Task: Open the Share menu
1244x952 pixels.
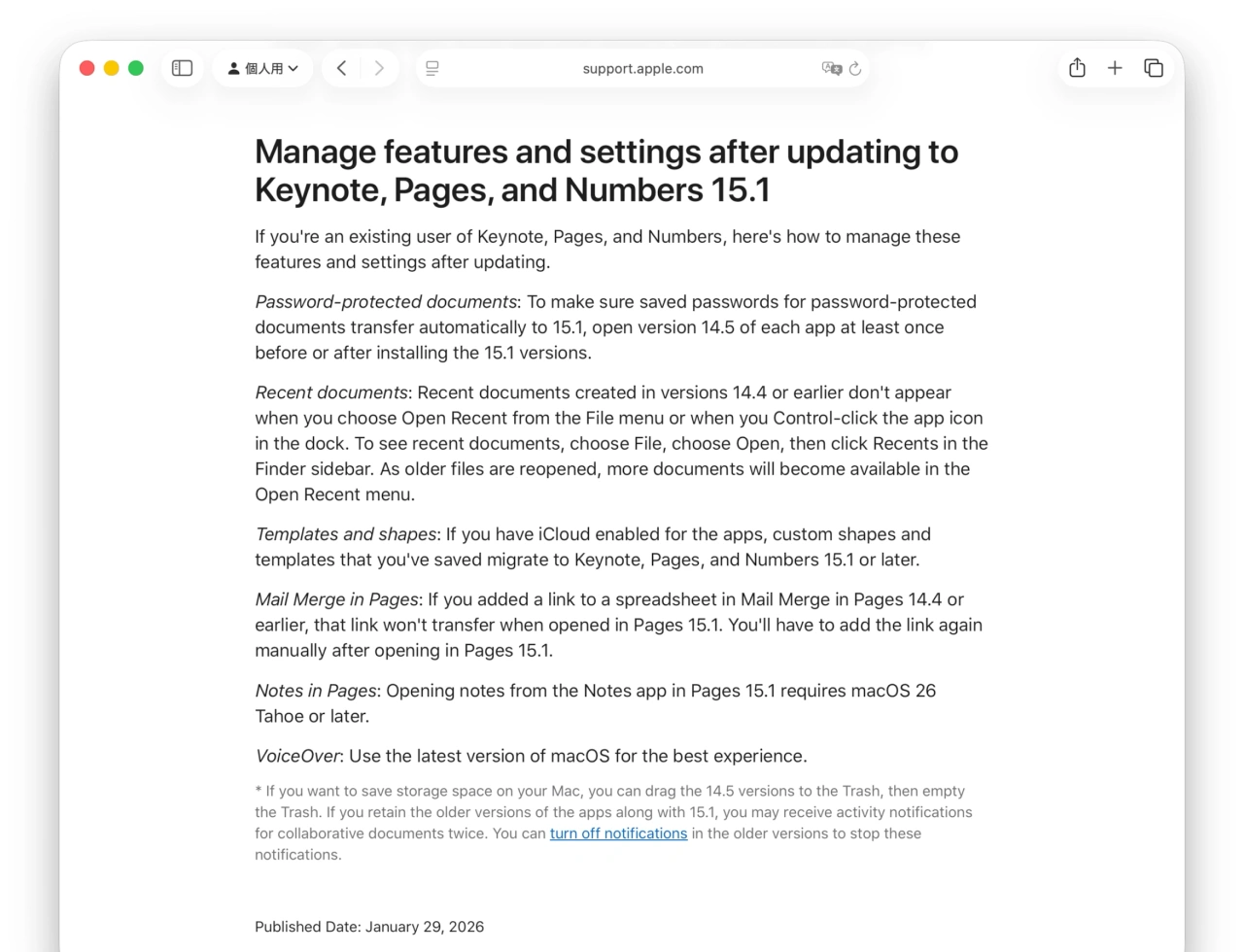Action: pos(1077,68)
